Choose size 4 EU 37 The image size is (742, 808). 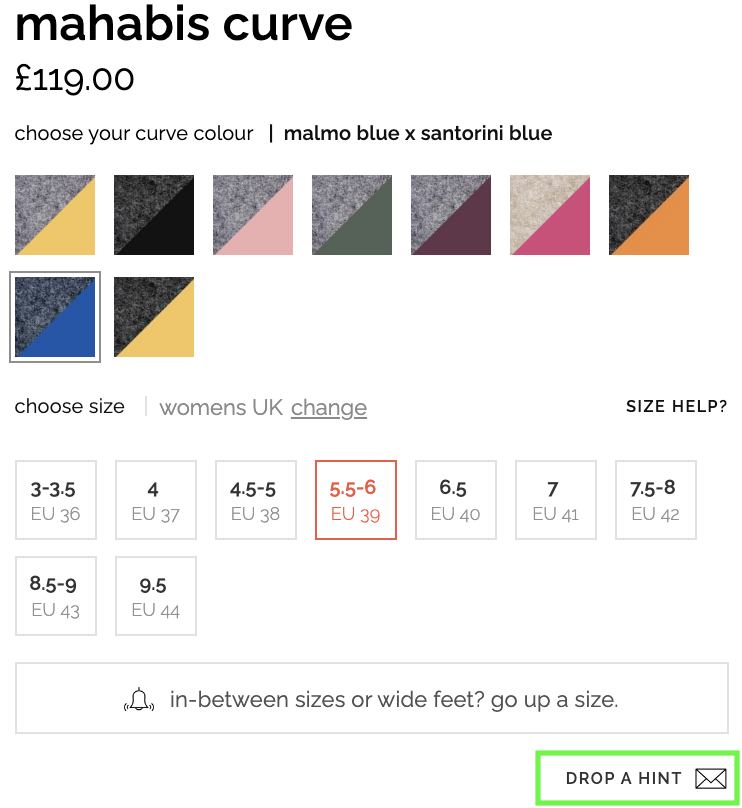tap(156, 500)
